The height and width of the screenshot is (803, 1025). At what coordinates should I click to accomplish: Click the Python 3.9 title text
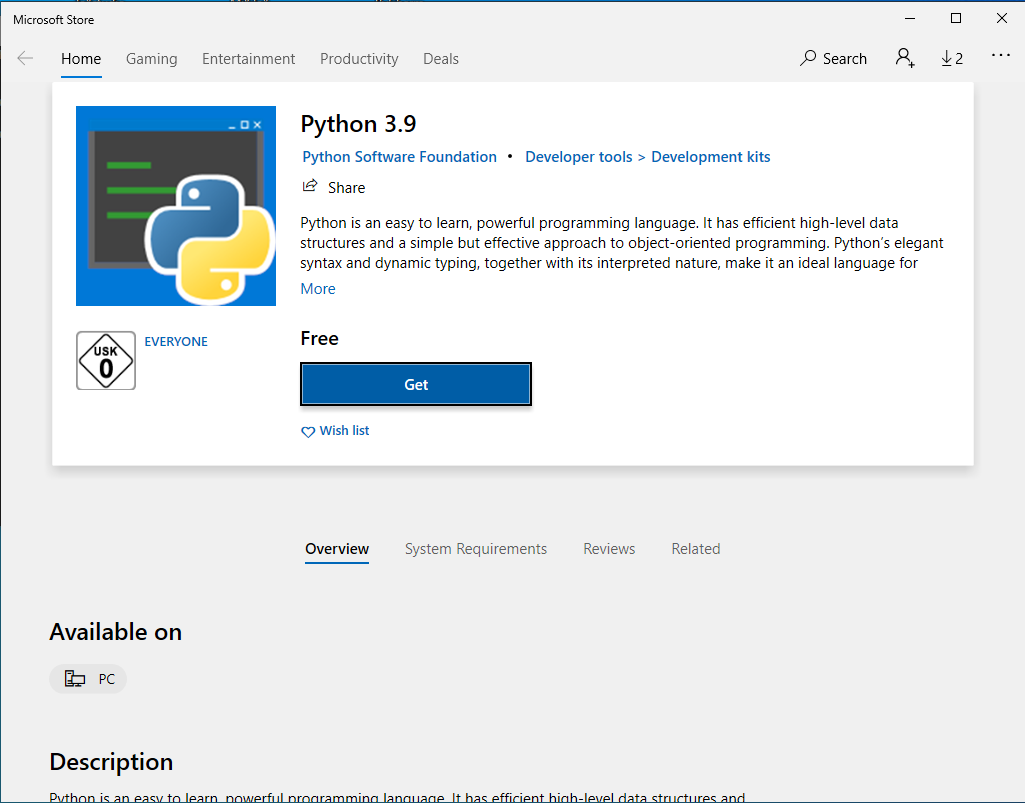click(358, 124)
